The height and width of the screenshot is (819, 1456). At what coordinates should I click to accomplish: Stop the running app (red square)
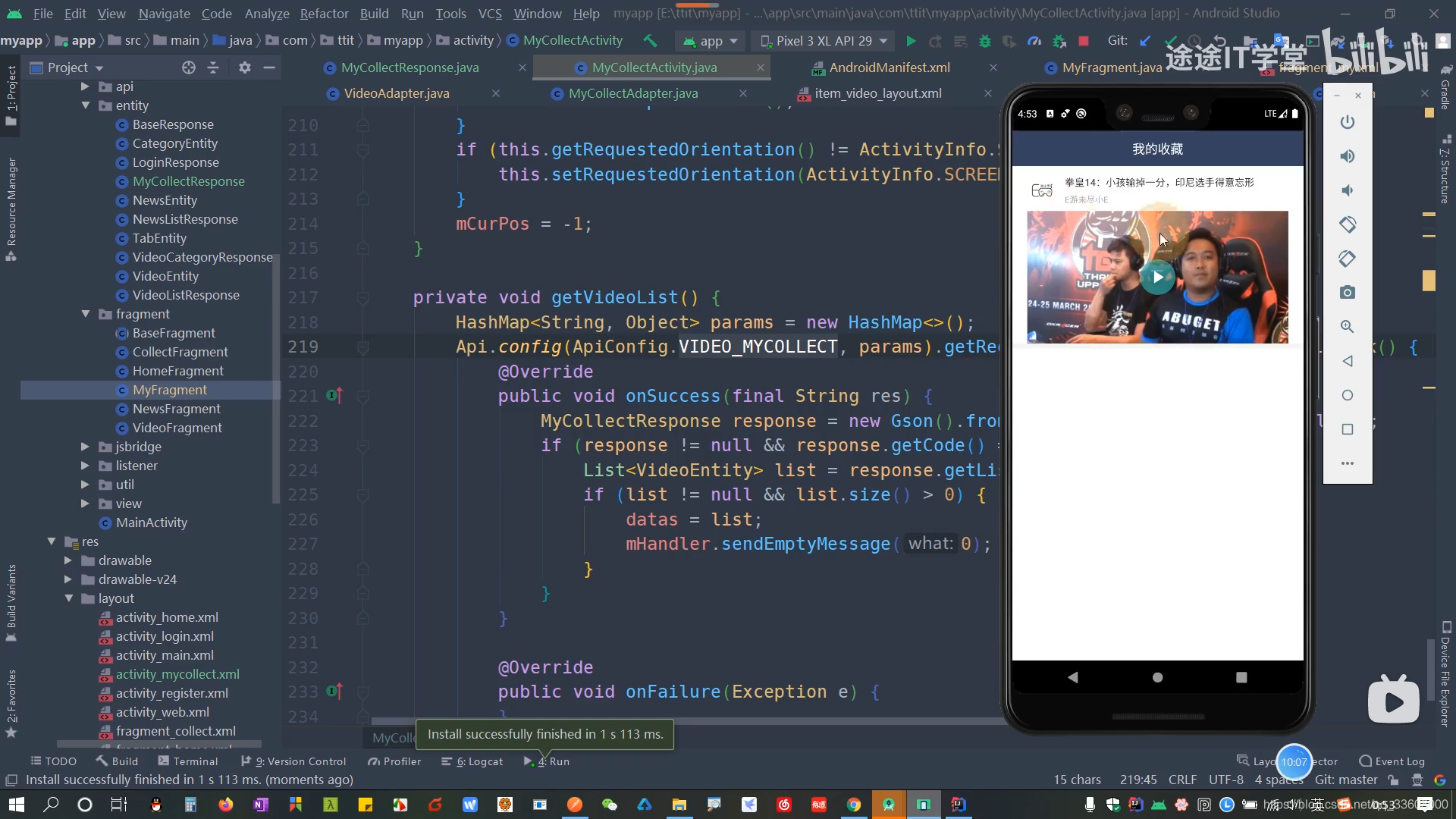tap(1084, 41)
